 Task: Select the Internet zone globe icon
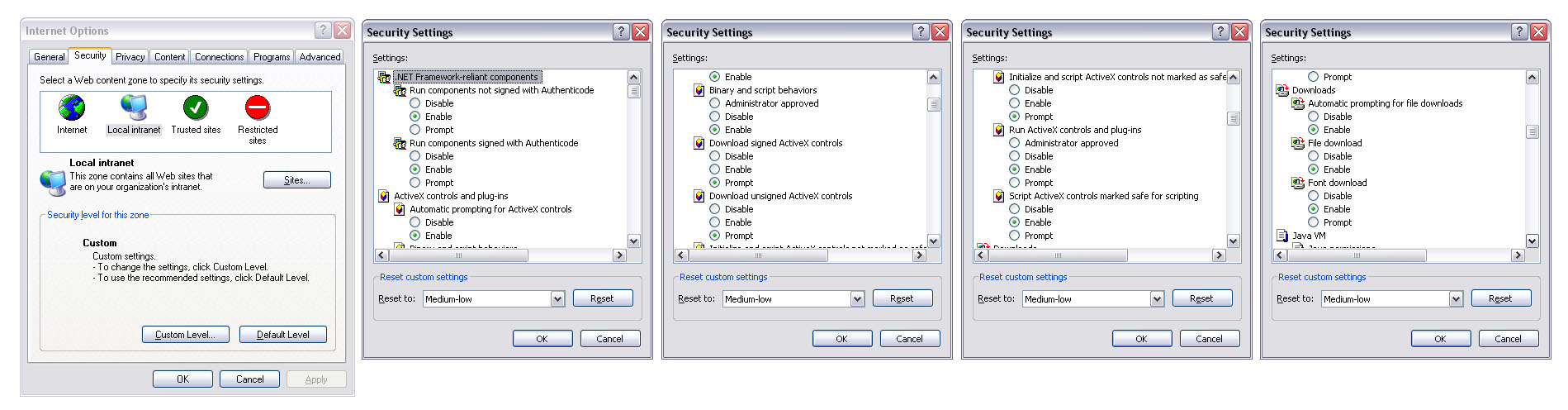coord(72,108)
